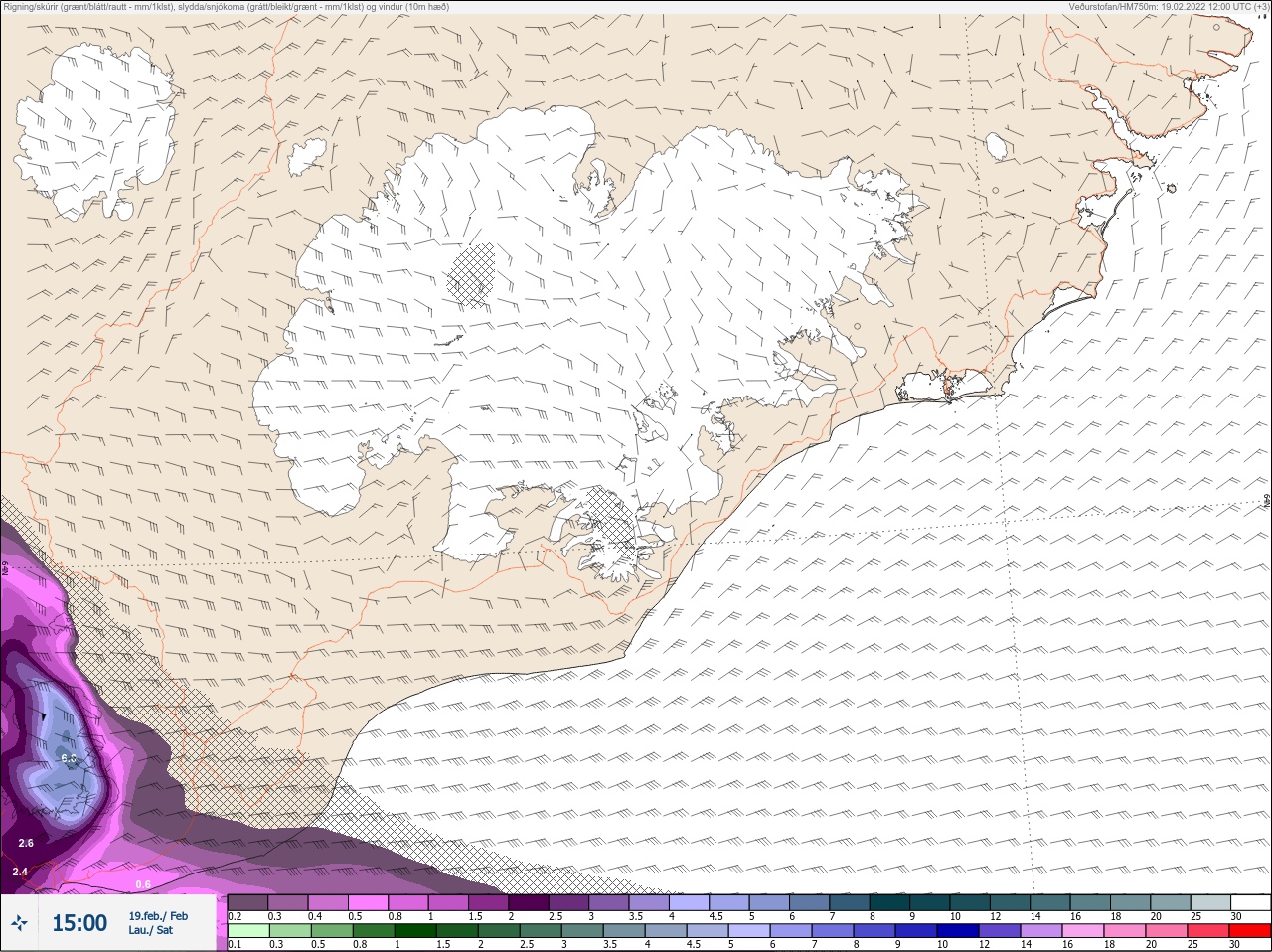Click the 2.6 precipitation value on map
This screenshot has width=1272, height=952.
coord(26,843)
